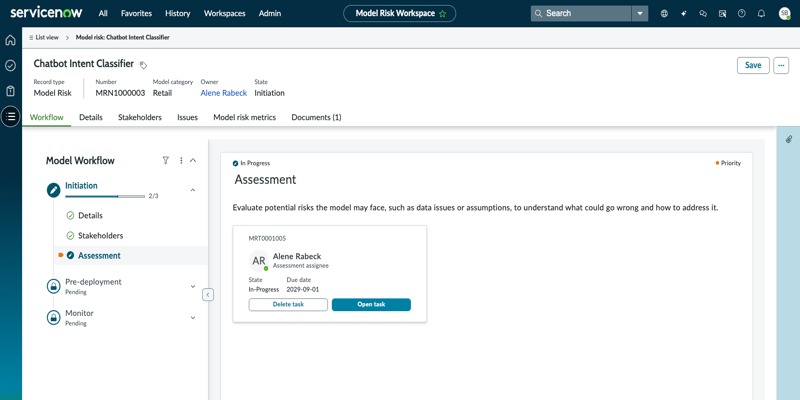
Task: Favorite Model Risk Workspace with star
Action: point(442,14)
